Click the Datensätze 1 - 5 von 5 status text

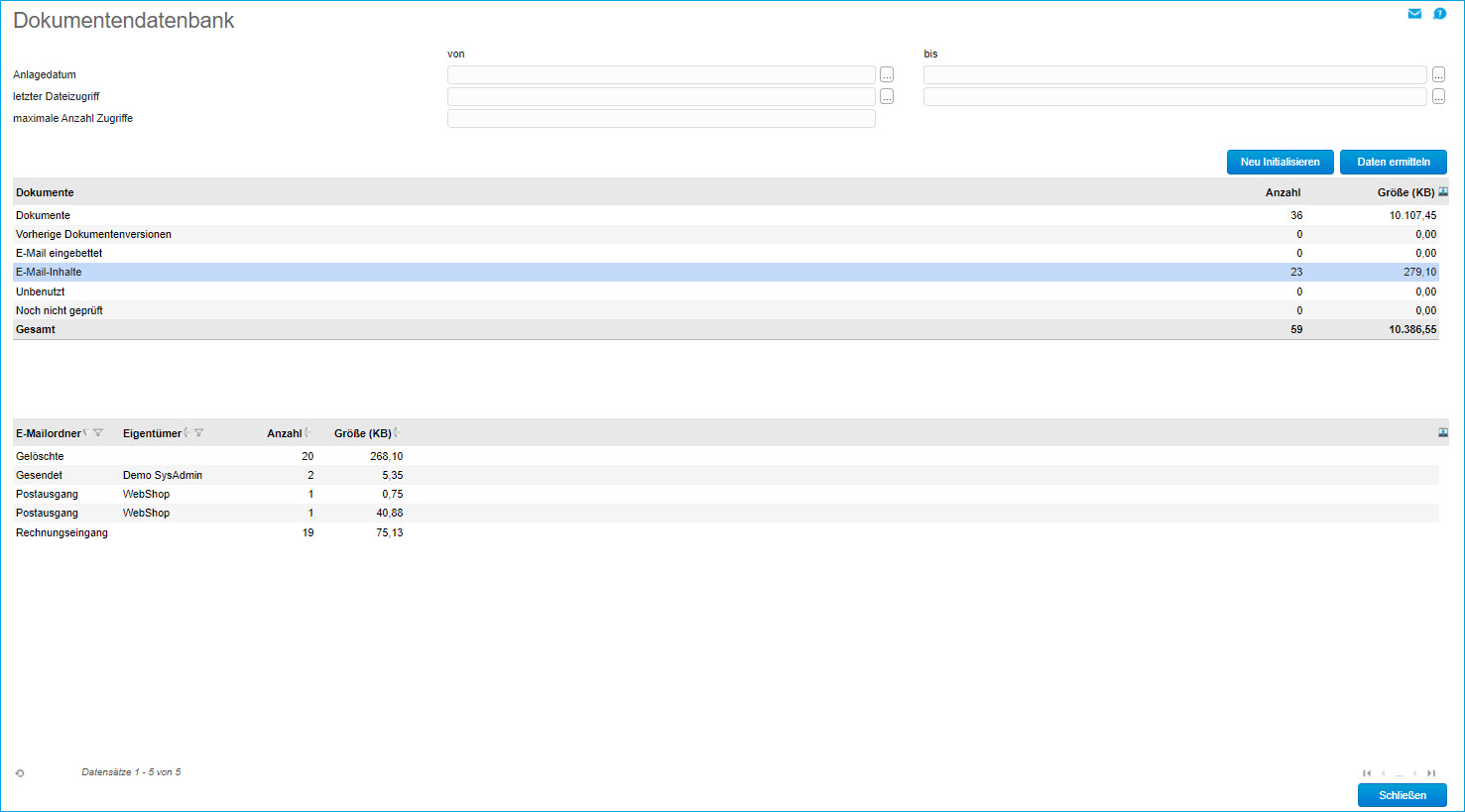(131, 772)
